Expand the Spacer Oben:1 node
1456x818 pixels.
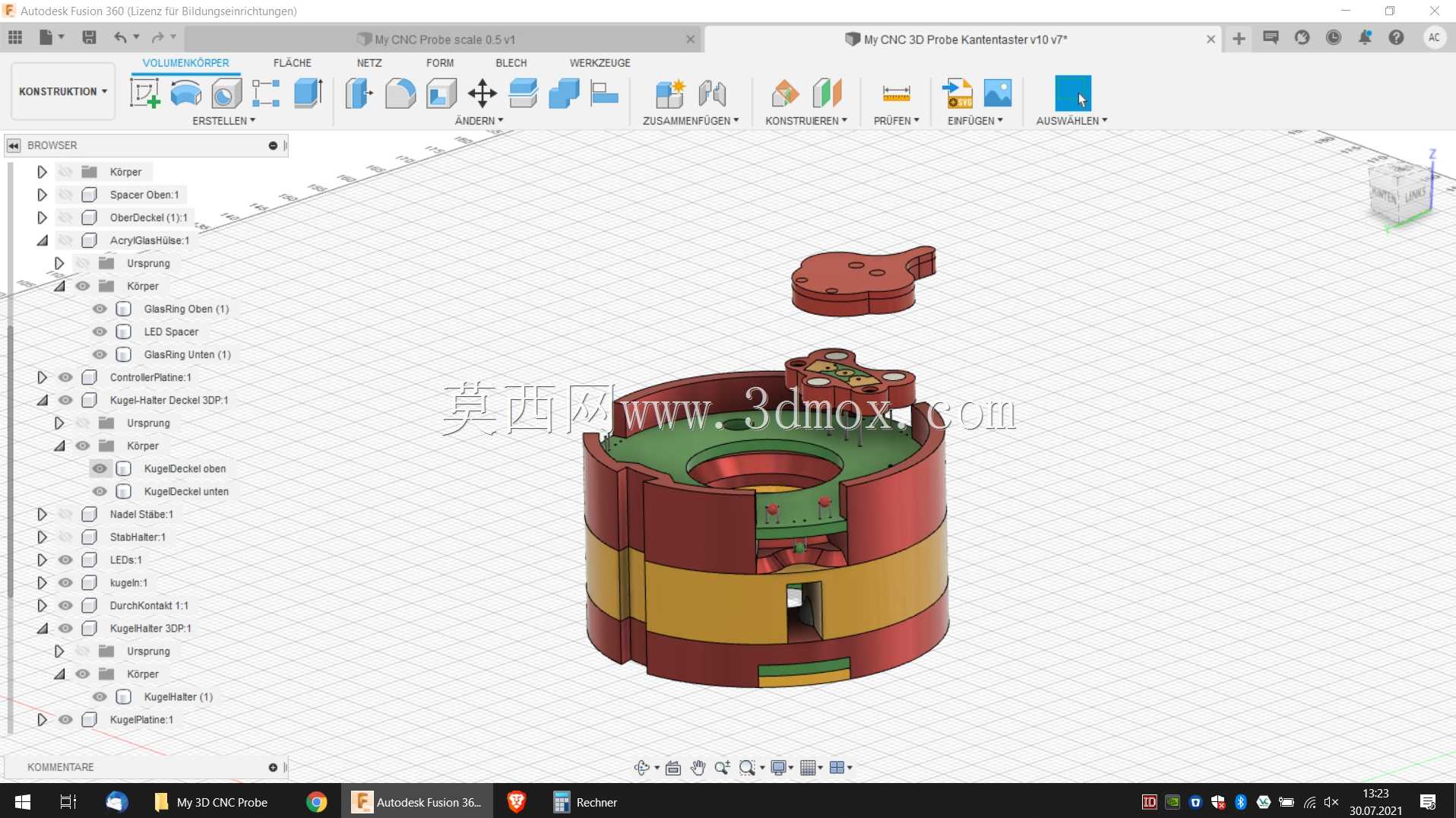point(42,195)
